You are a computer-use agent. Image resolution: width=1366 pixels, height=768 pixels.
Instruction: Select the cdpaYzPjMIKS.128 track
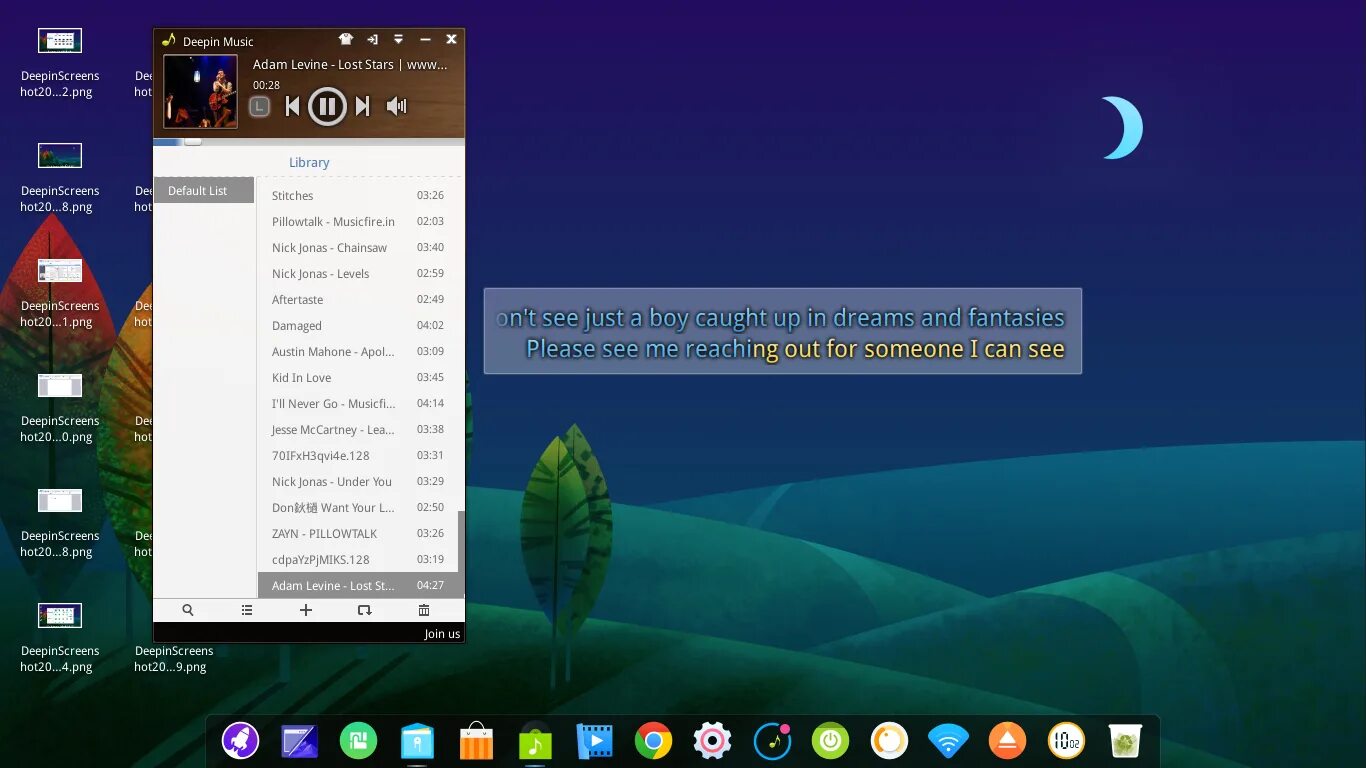(357, 560)
